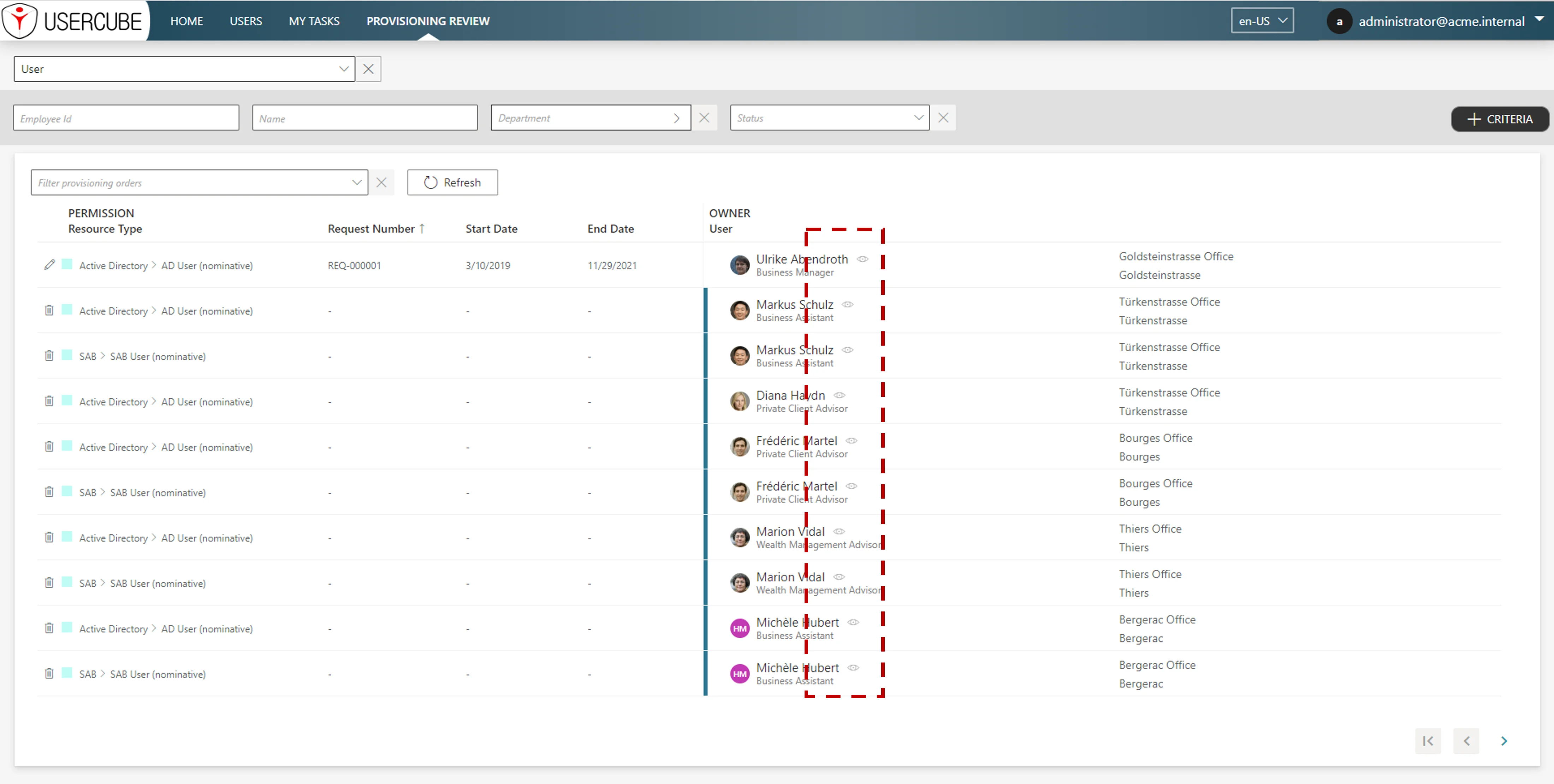
Task: Click eye icon in Marion Vidal's Active Directory row
Action: click(x=839, y=531)
